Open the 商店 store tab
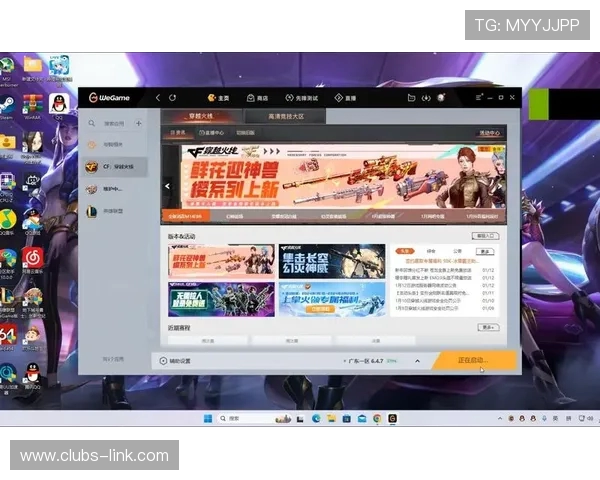The width and height of the screenshot is (600, 480). (x=258, y=98)
